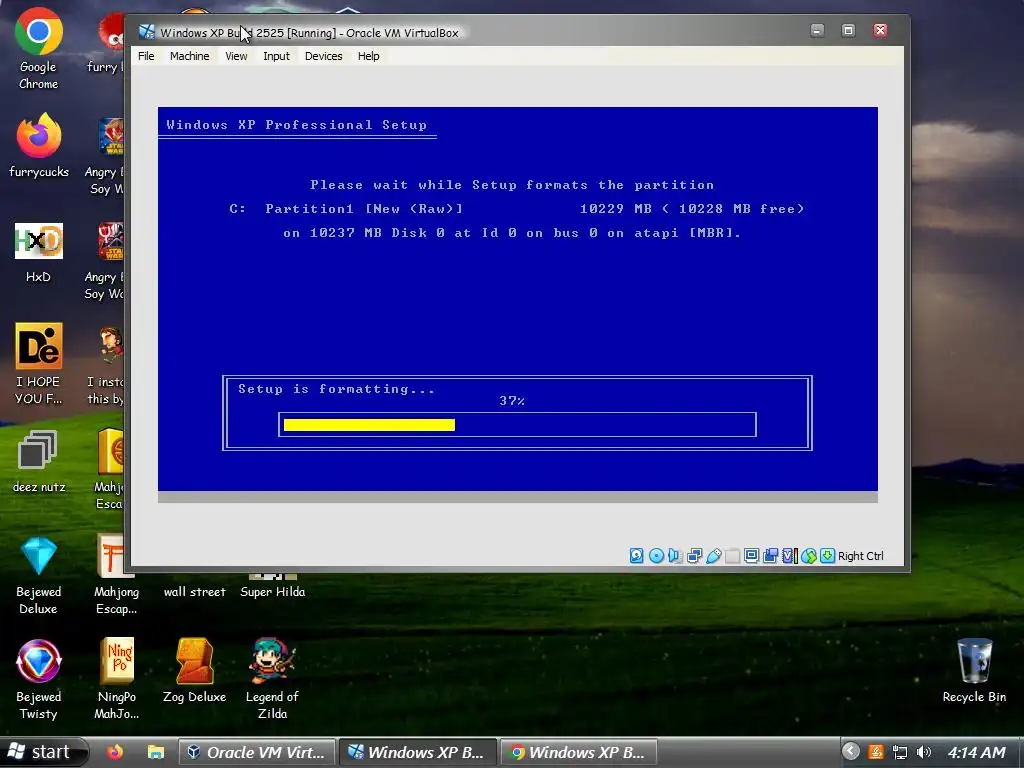Select the wall street desktop label
This screenshot has height=768, width=1024.
pyautogui.click(x=195, y=592)
